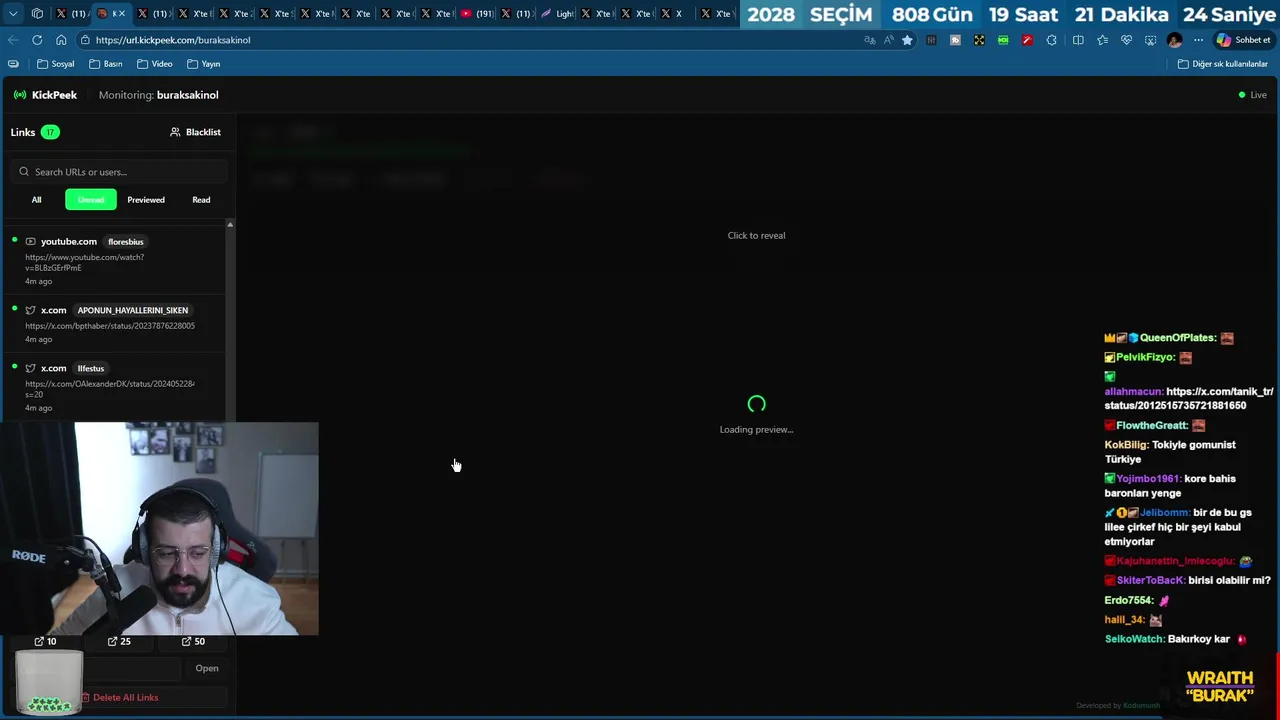This screenshot has height=720, width=1280.
Task: Open the Sosyal bookmarks folder
Action: 56,64
